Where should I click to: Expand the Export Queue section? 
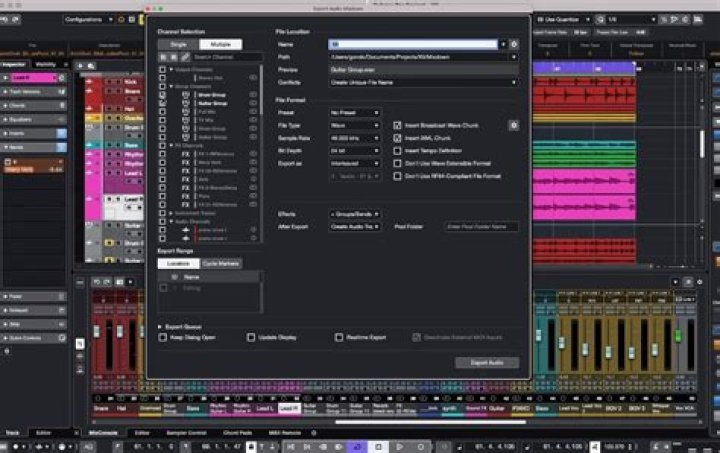[160, 327]
